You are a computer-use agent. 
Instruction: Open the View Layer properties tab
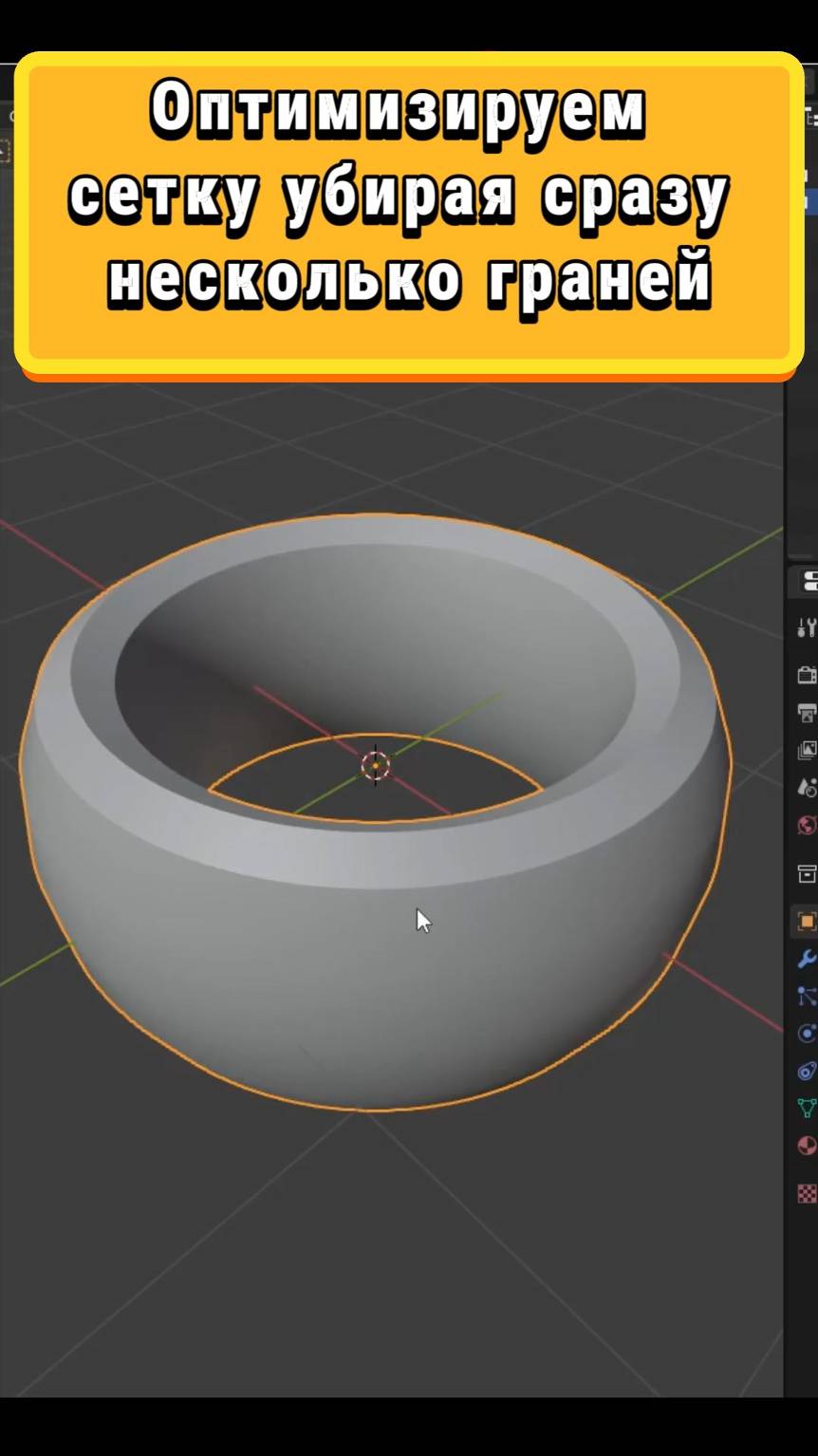807,750
